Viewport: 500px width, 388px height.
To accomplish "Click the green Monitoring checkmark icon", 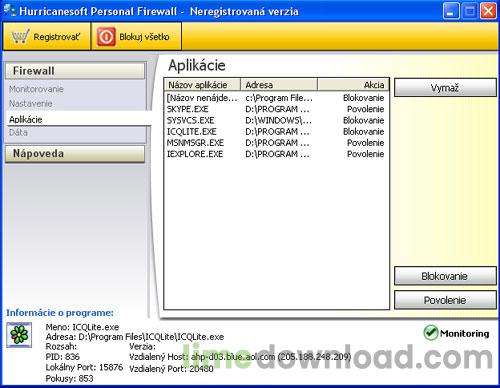I will (x=430, y=333).
